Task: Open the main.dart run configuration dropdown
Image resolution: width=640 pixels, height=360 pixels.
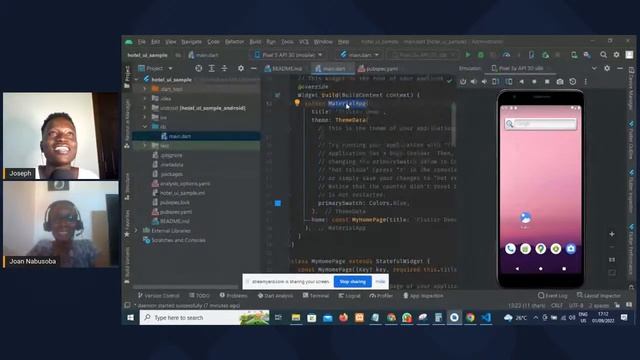Action: [x=360, y=55]
